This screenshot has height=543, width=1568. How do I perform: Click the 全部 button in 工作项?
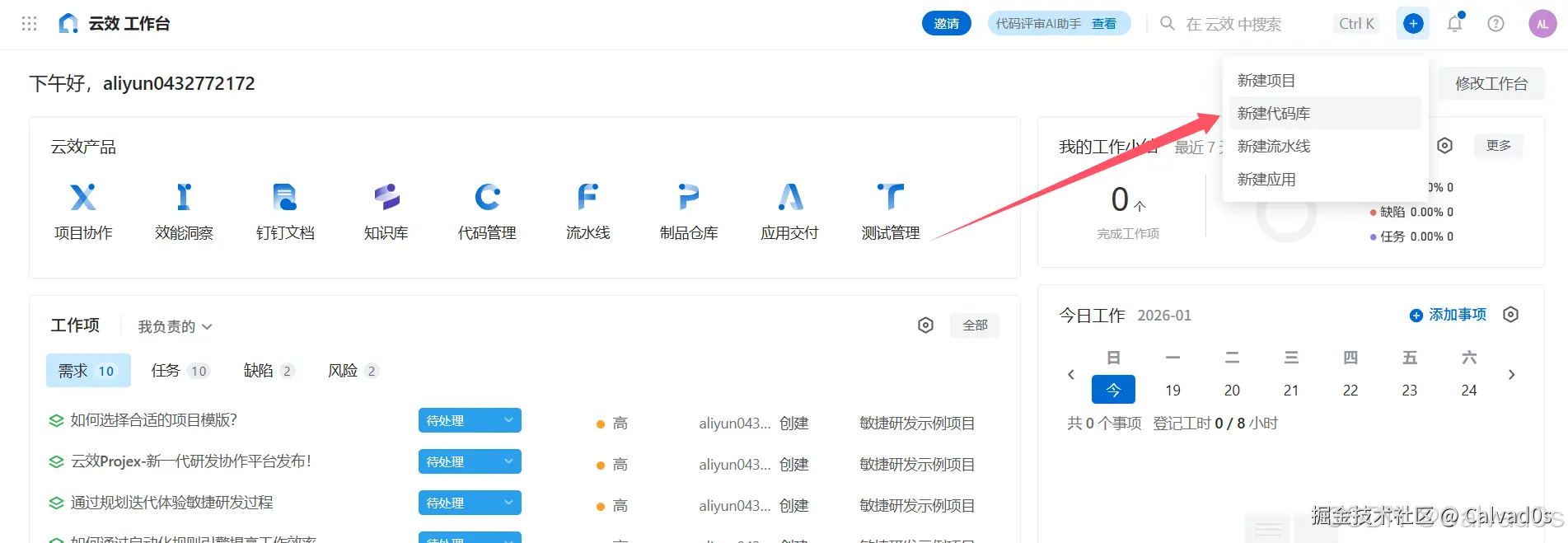975,325
